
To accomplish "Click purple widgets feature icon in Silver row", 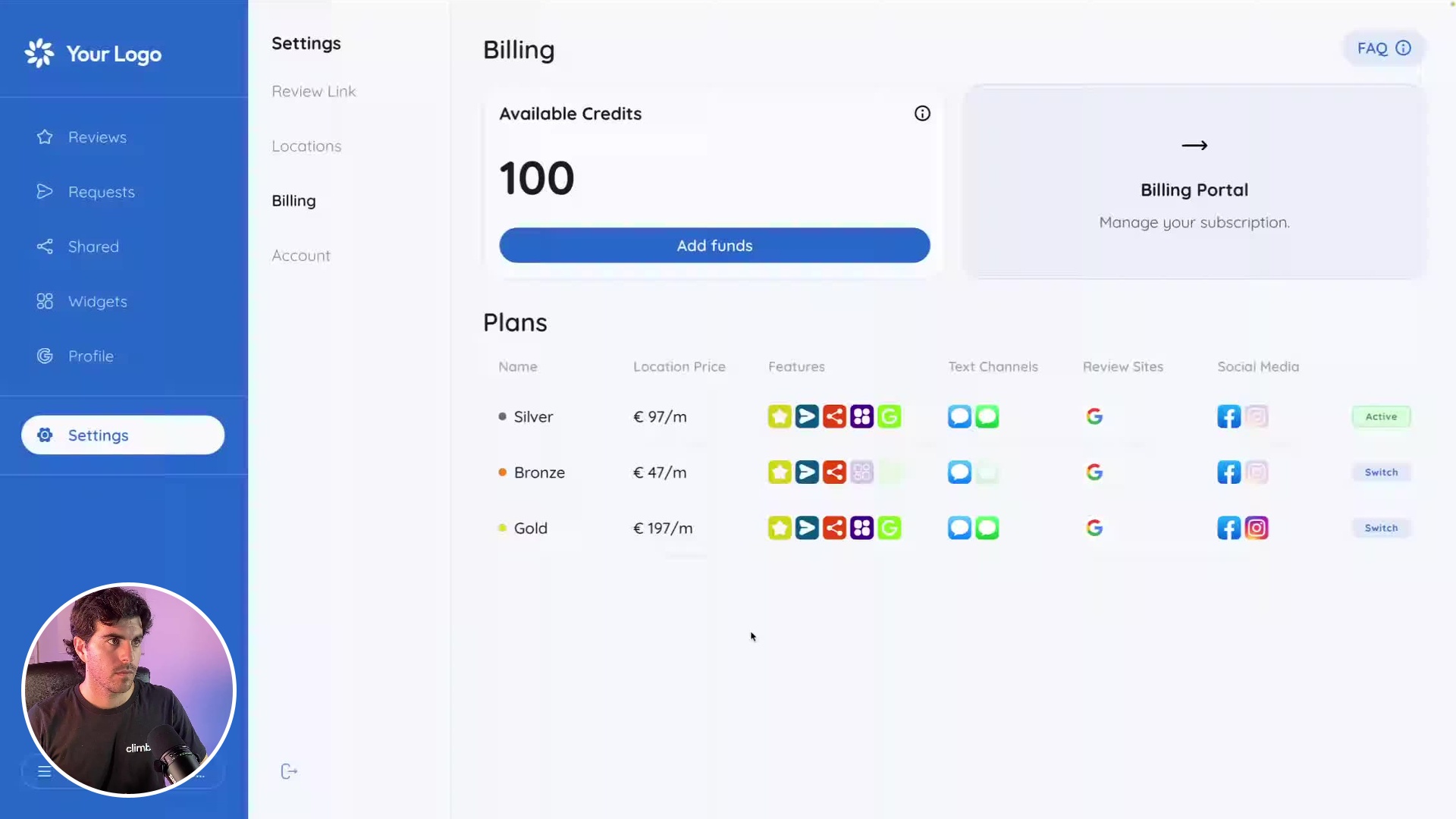I will [x=861, y=416].
